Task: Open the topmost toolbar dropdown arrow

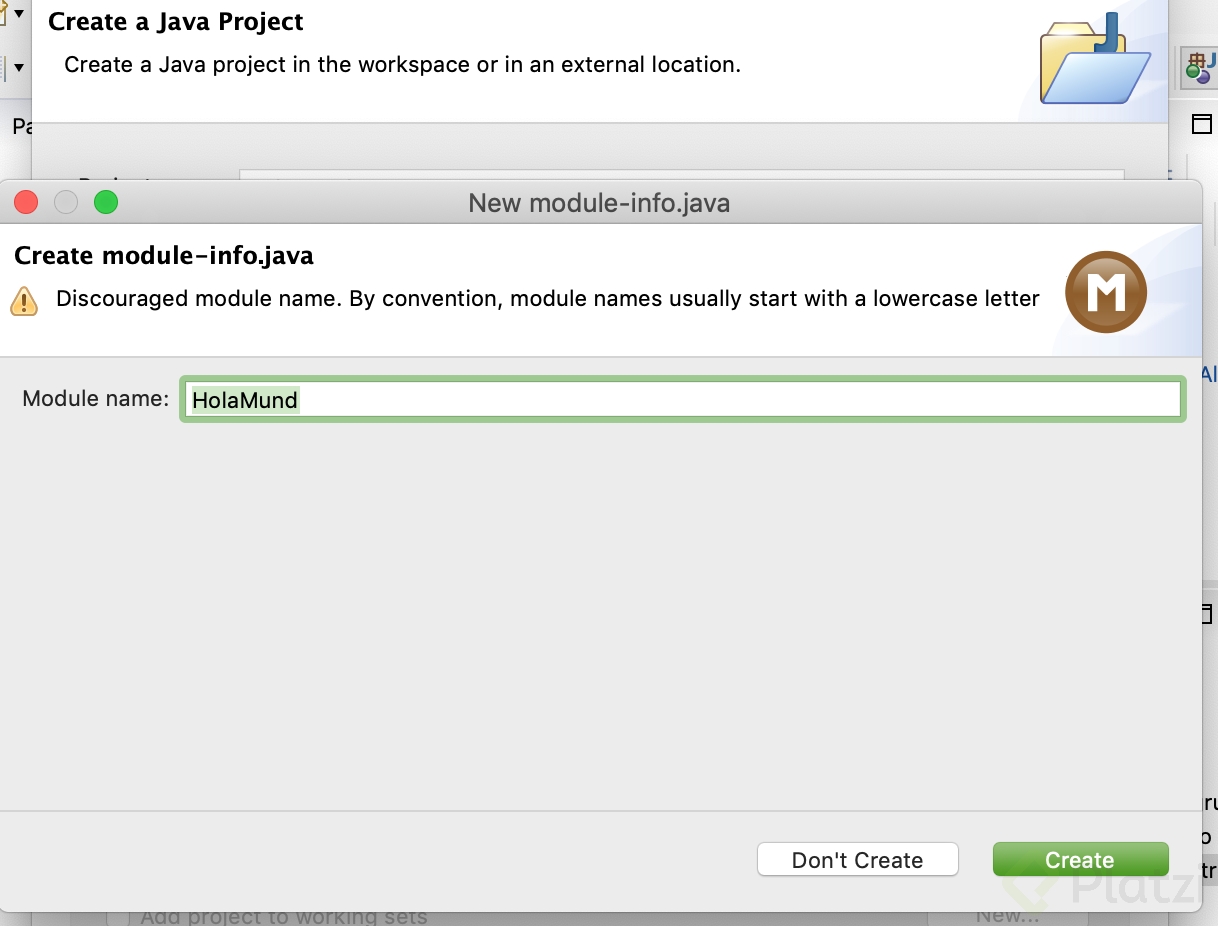Action: tap(18, 13)
